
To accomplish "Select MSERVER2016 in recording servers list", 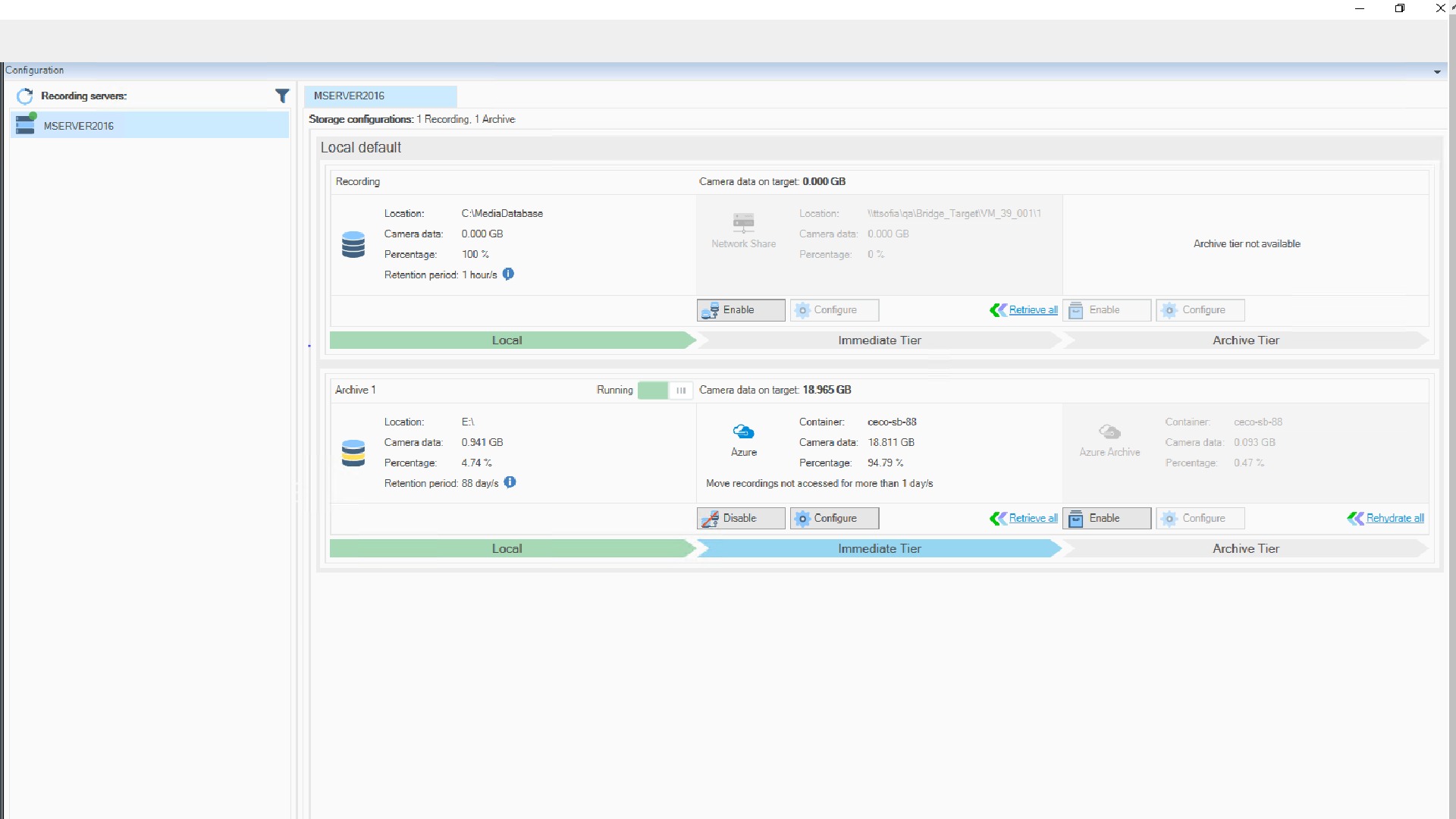I will click(x=79, y=126).
